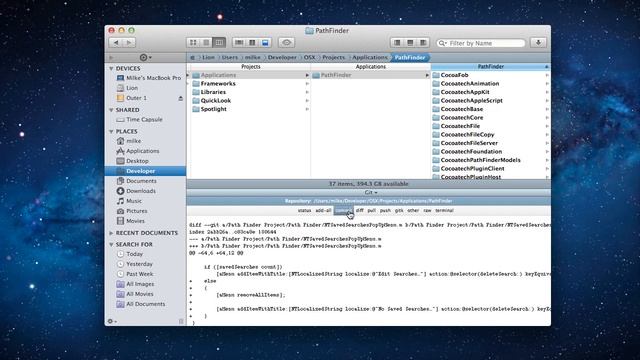Search for Past Week files

(135, 274)
